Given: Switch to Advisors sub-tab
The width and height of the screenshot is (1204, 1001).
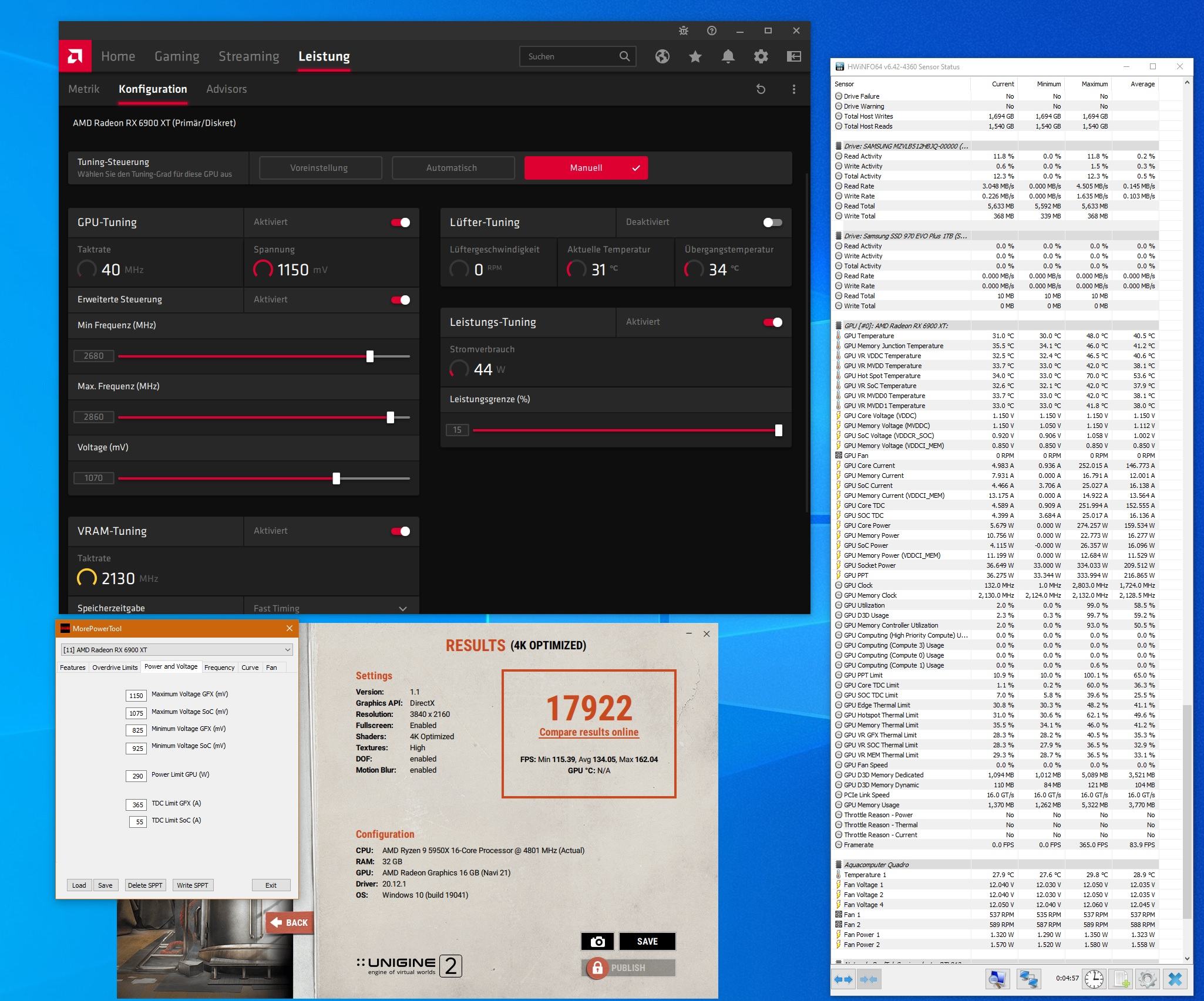Looking at the screenshot, I should click(227, 89).
